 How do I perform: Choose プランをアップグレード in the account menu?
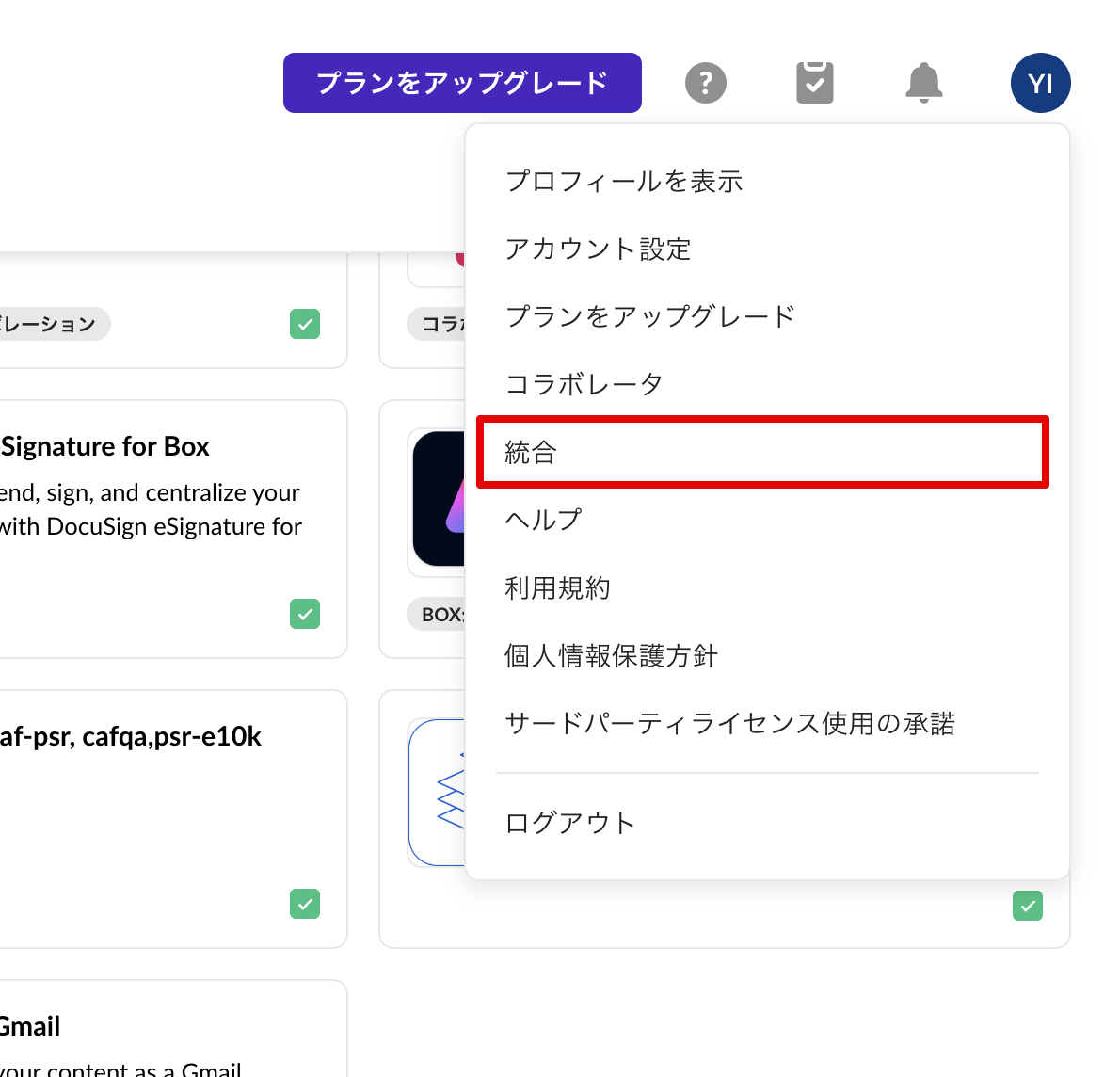pos(649,316)
